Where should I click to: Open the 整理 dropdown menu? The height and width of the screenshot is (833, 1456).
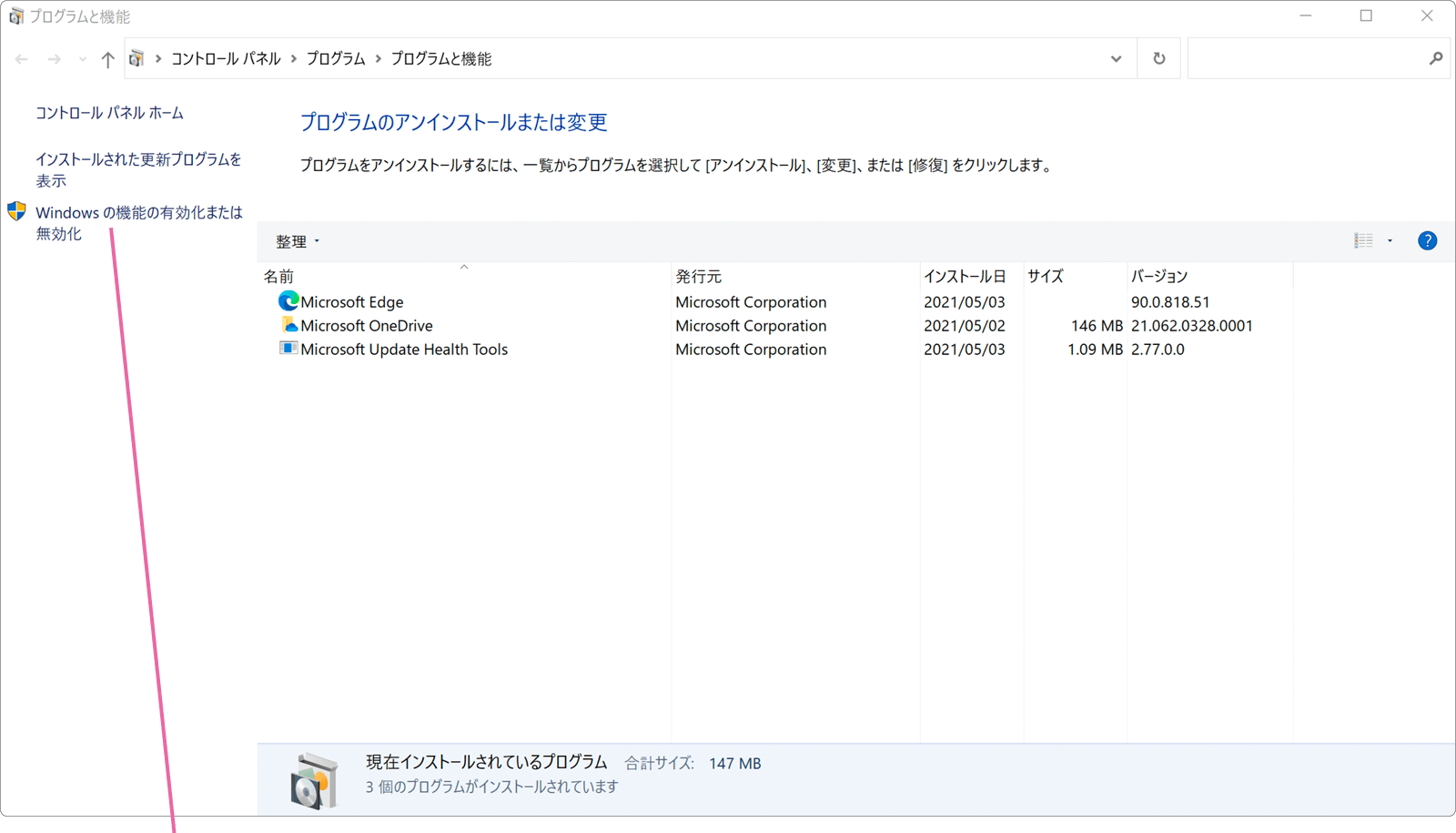tap(298, 241)
